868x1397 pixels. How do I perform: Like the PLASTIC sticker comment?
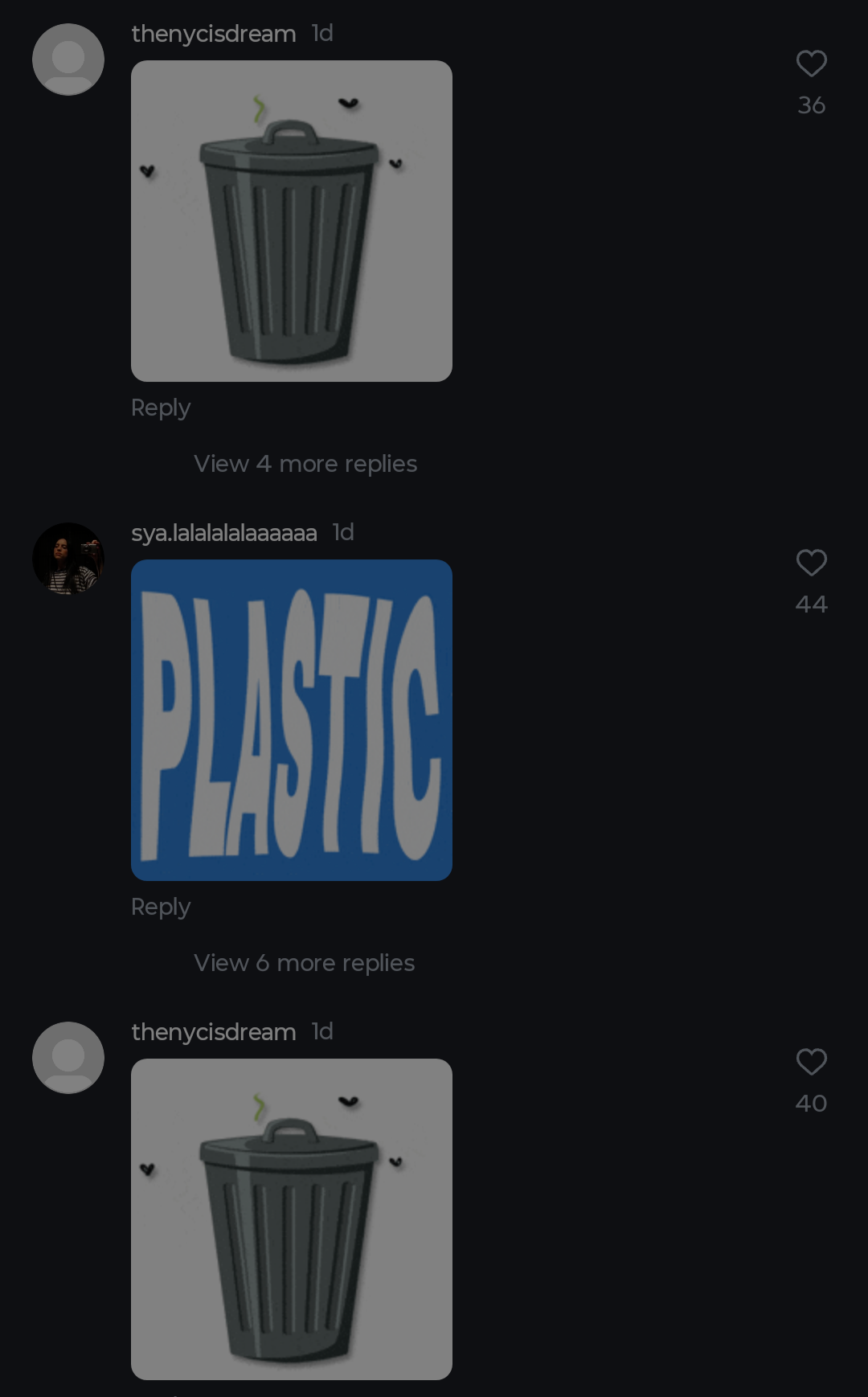tap(811, 563)
